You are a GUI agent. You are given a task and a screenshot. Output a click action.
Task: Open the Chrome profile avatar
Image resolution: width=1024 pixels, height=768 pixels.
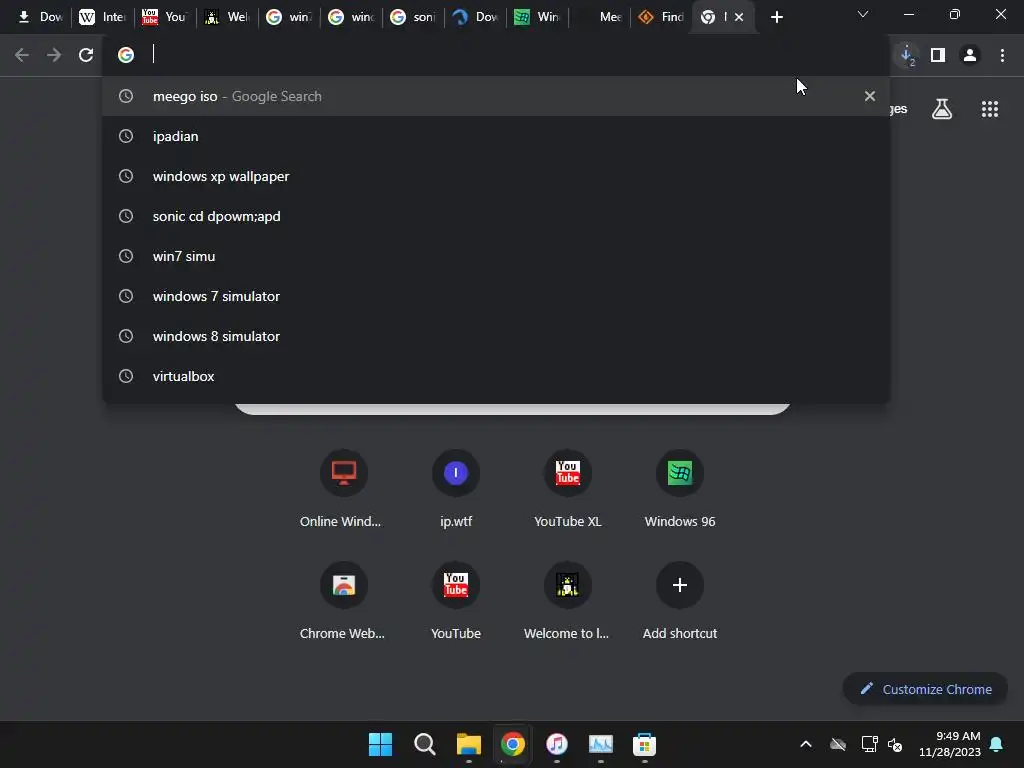tap(970, 55)
